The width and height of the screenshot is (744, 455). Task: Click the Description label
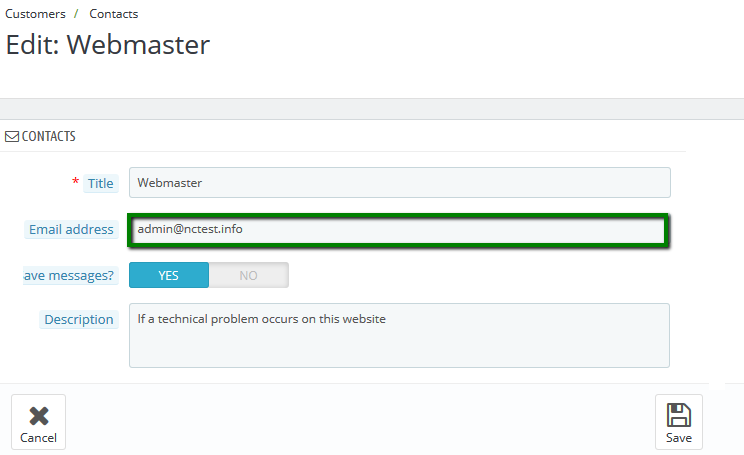(x=78, y=320)
